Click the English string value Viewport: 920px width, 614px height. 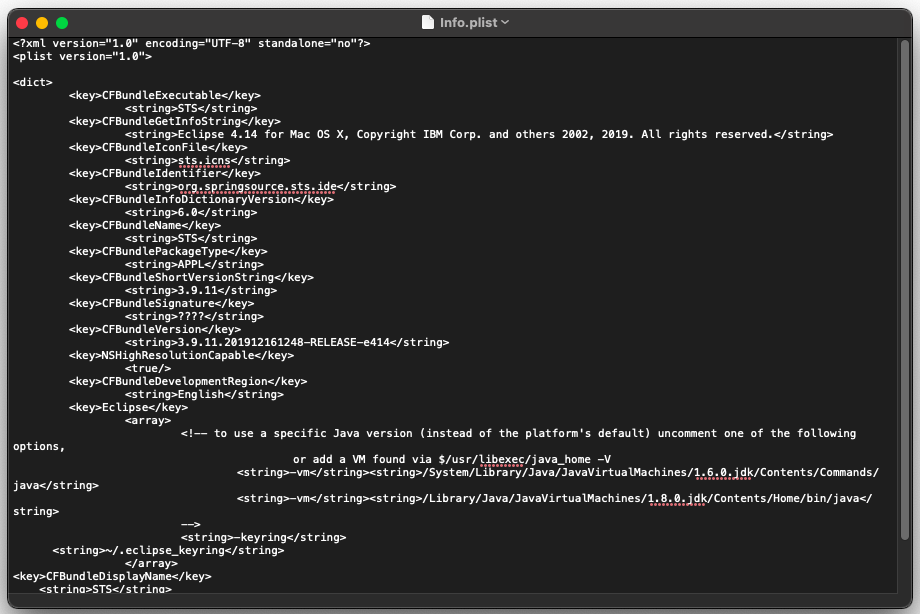(x=204, y=394)
